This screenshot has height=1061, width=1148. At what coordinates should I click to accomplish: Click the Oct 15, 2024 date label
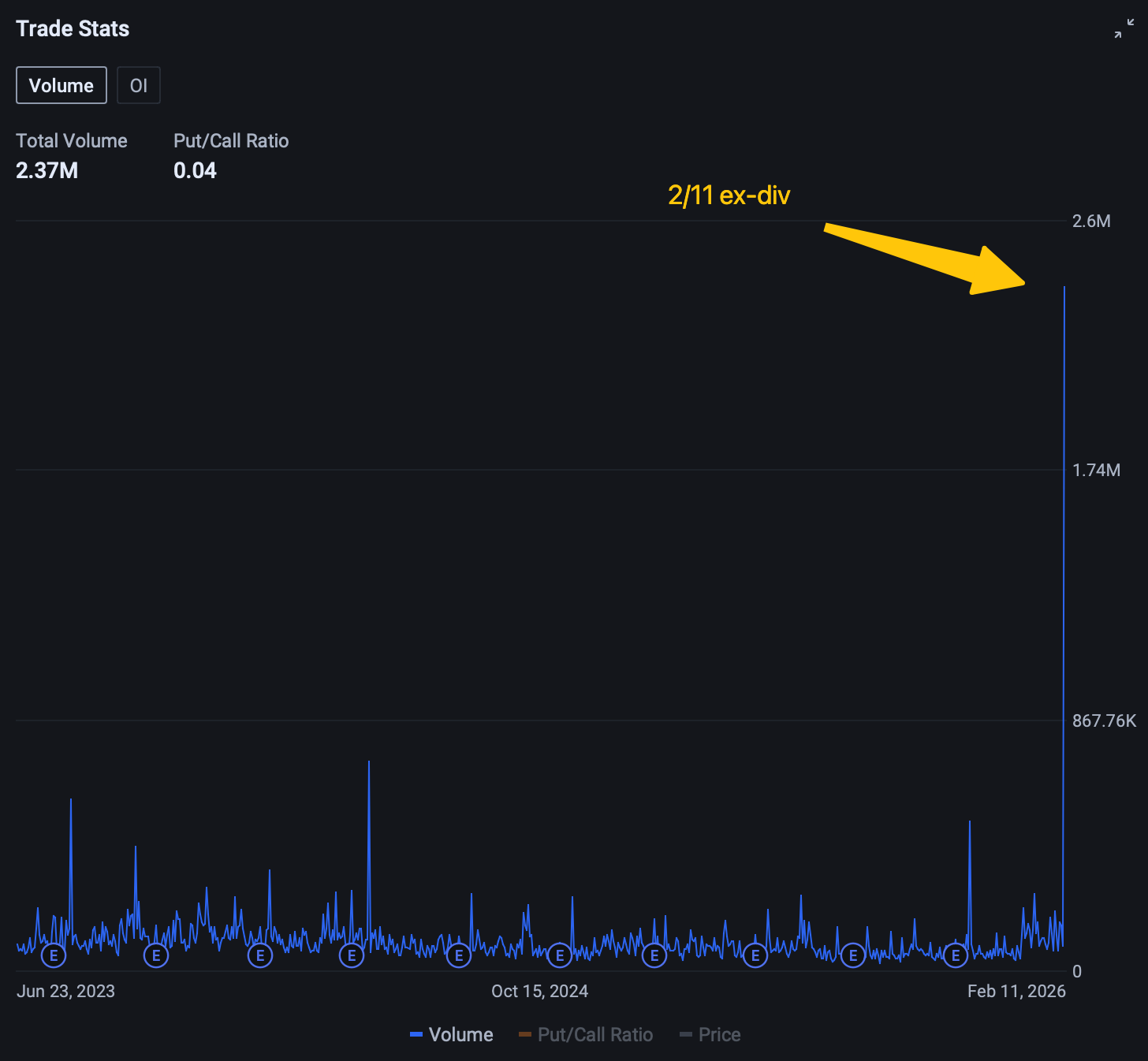click(540, 991)
